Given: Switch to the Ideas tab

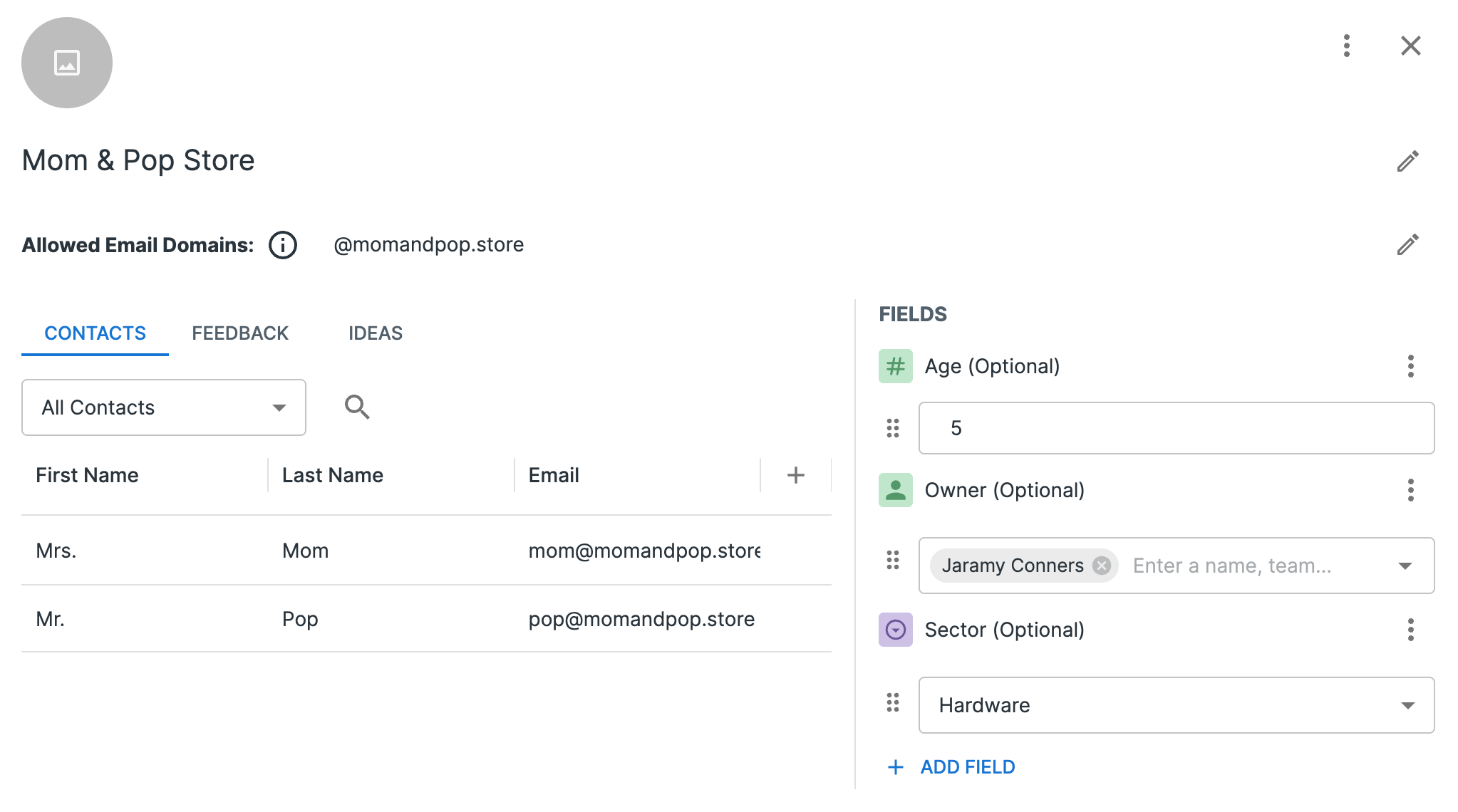Looking at the screenshot, I should click(x=376, y=333).
